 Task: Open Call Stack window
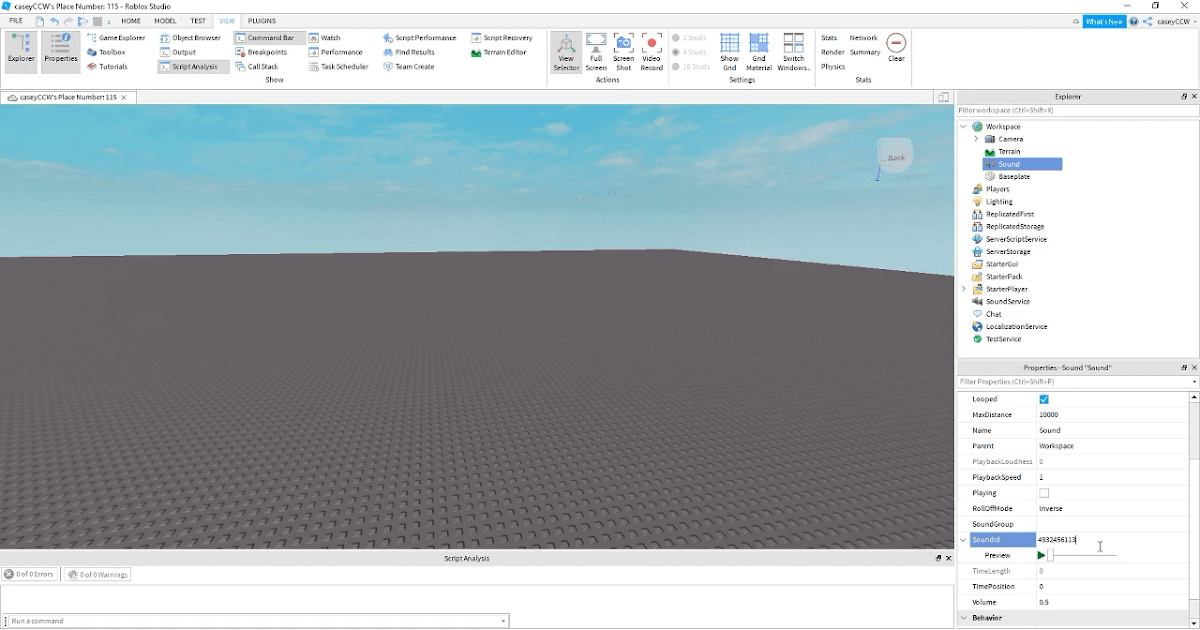pos(257,67)
